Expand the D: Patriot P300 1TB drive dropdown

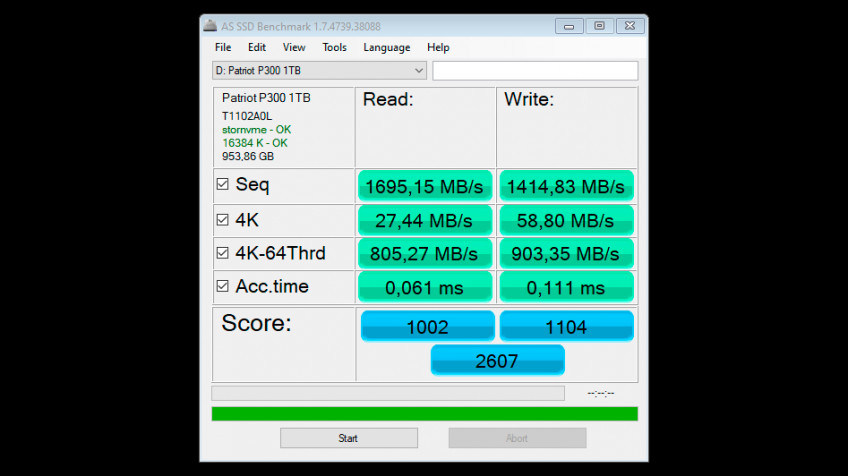319,71
